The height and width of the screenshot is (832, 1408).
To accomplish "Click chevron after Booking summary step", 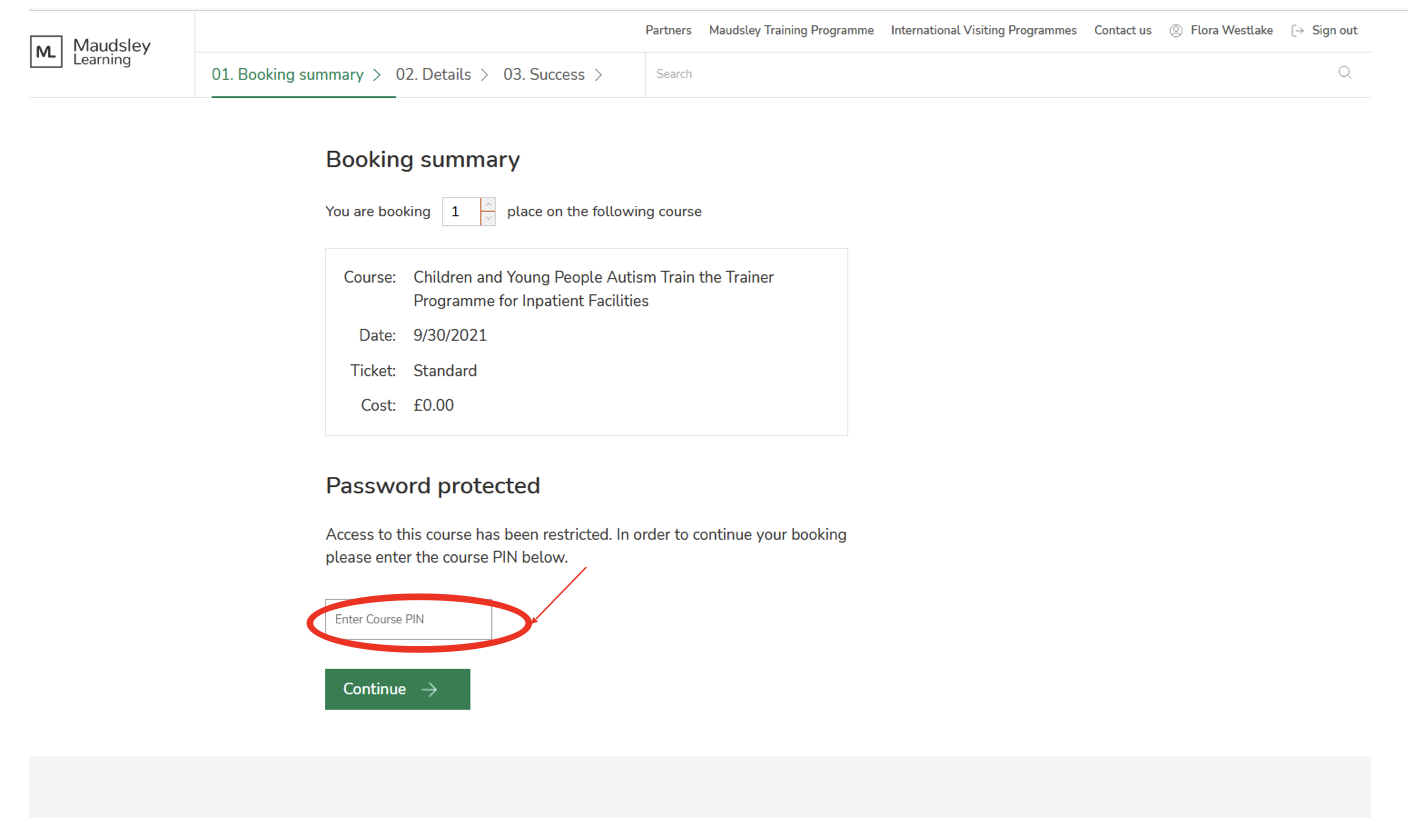I will point(377,75).
